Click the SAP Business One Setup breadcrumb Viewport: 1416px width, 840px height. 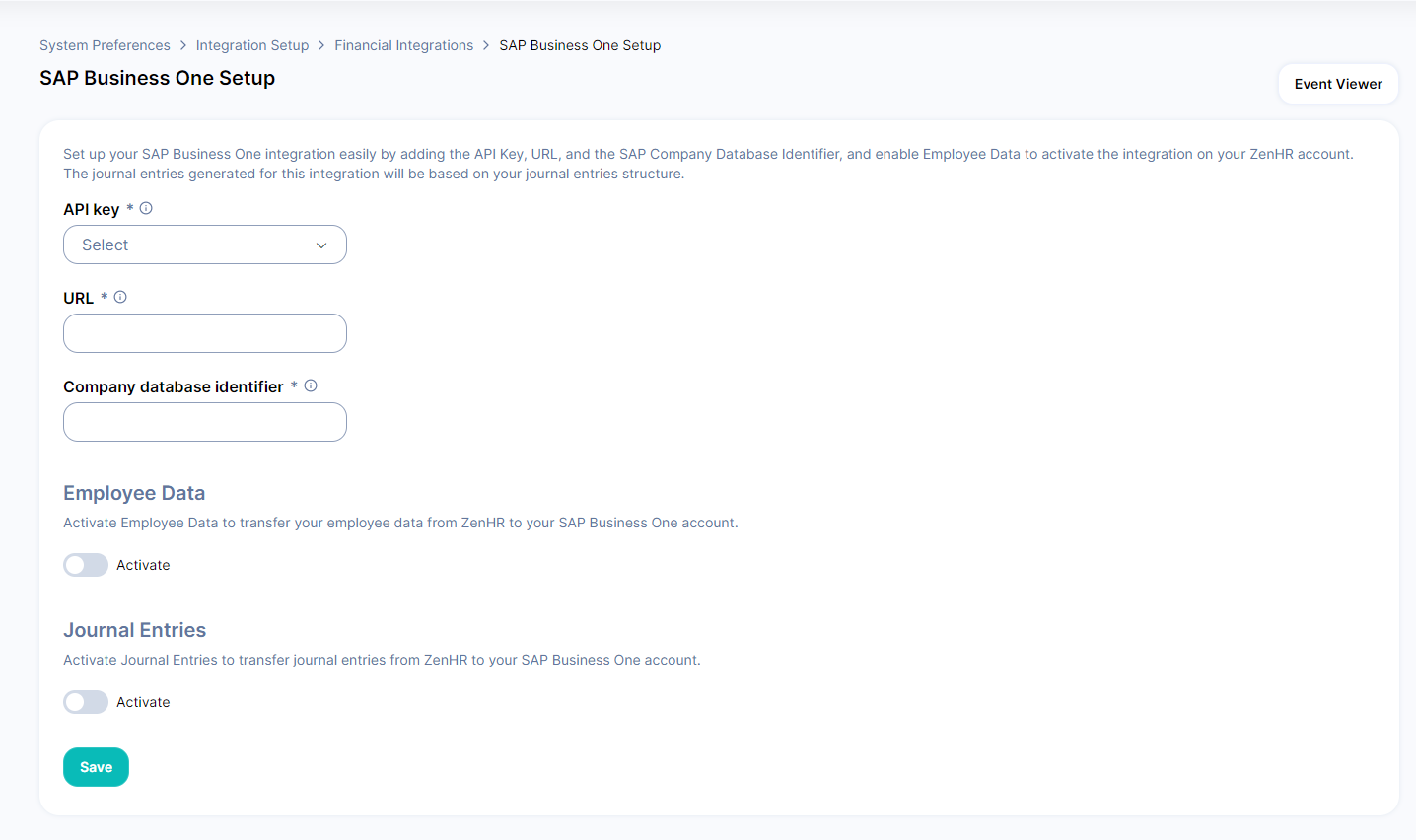[580, 45]
